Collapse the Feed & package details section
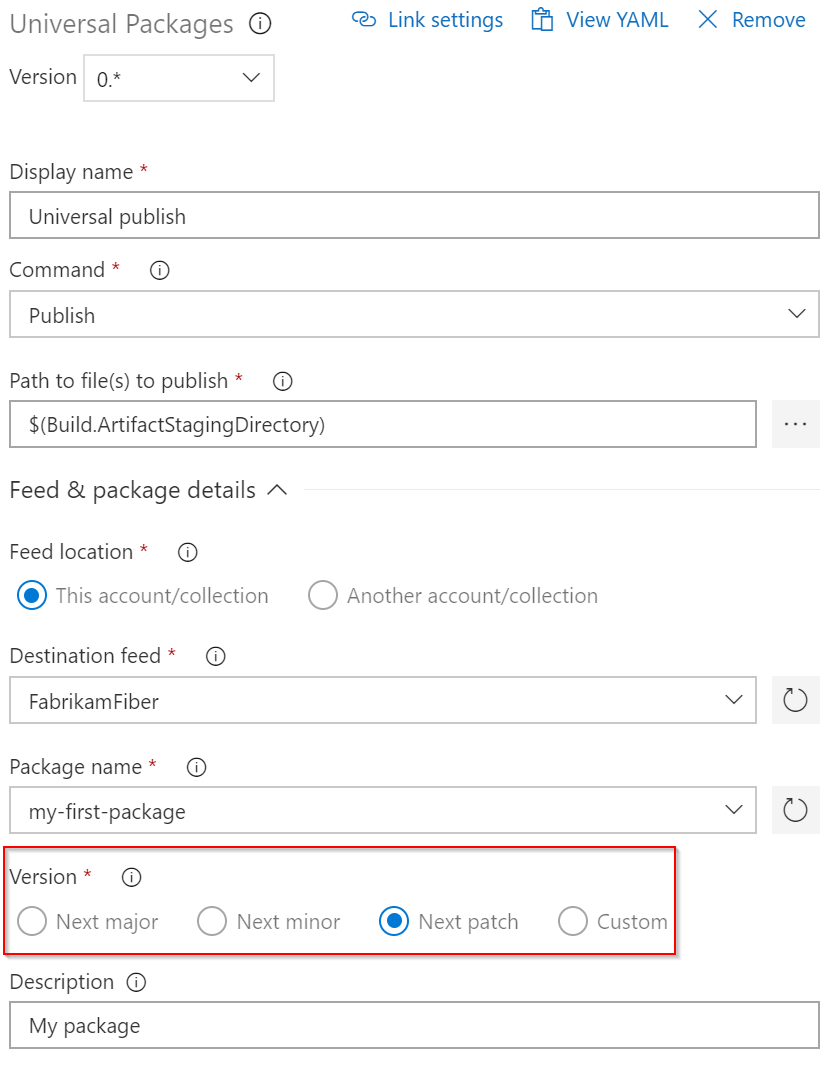 coord(278,490)
